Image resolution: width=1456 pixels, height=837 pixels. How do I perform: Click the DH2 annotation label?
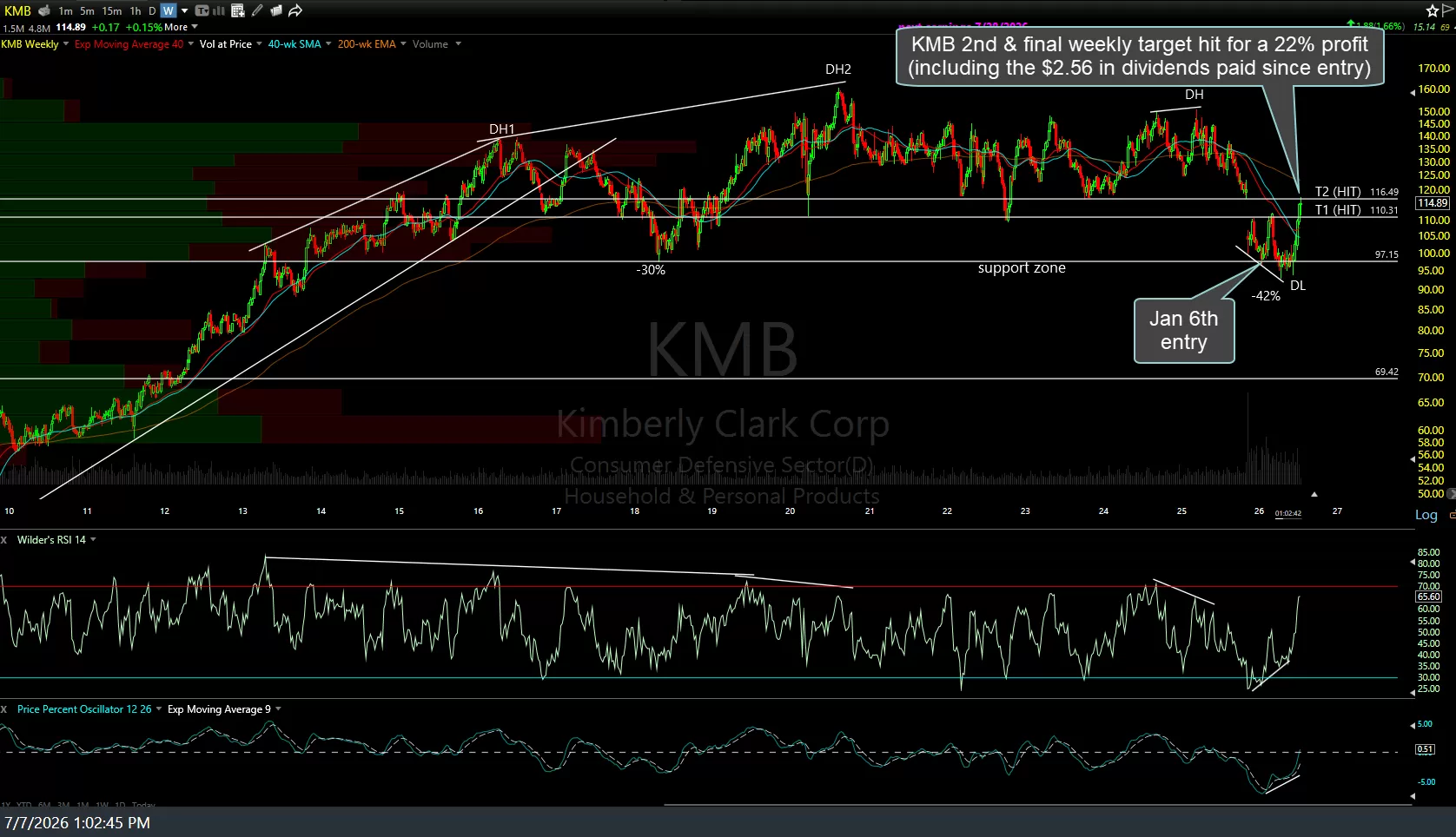point(838,69)
